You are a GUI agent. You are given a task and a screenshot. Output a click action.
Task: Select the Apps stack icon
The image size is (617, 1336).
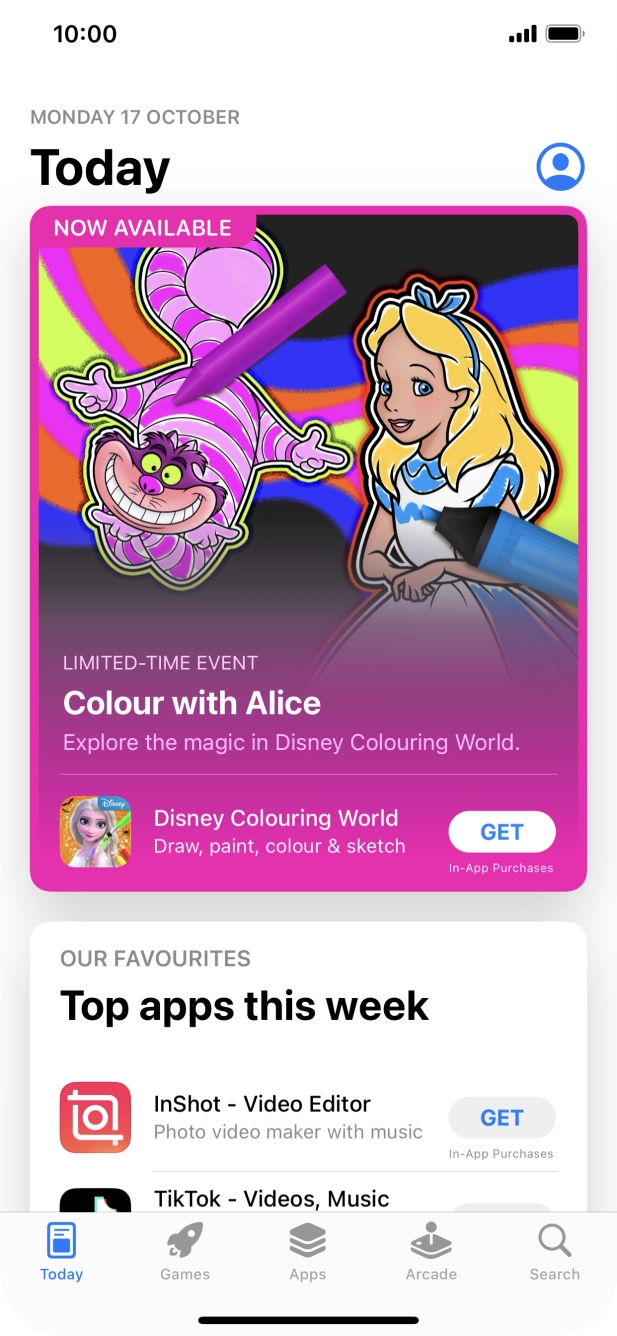[x=308, y=1240]
